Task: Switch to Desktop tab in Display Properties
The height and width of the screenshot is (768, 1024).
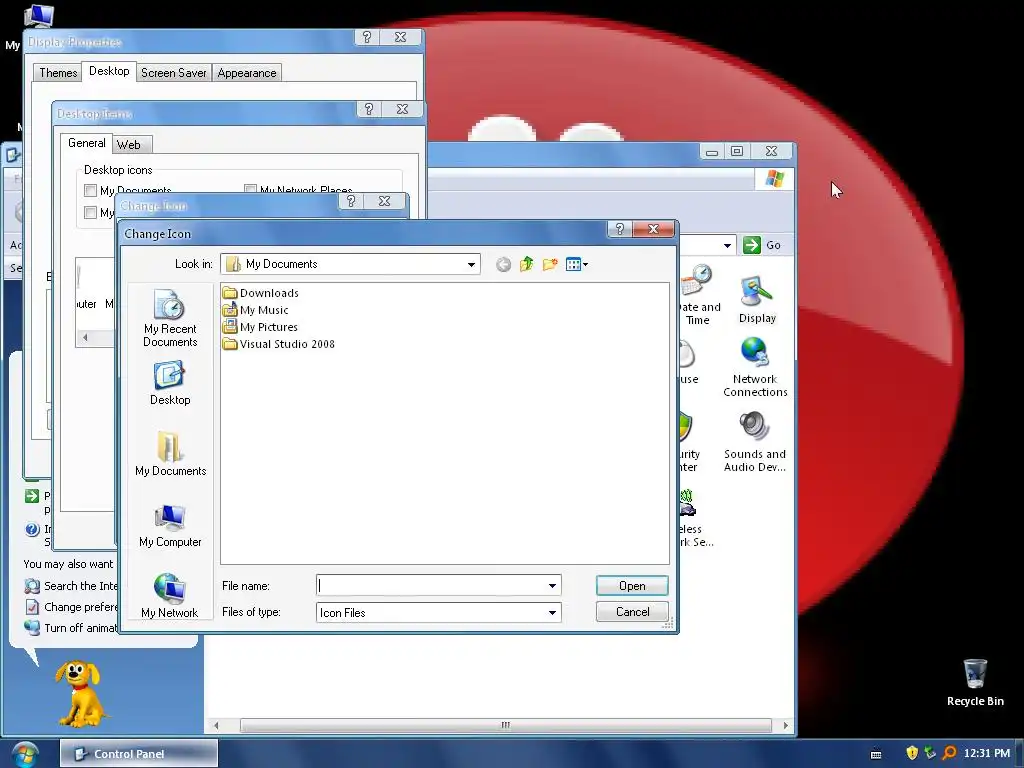Action: tap(109, 71)
